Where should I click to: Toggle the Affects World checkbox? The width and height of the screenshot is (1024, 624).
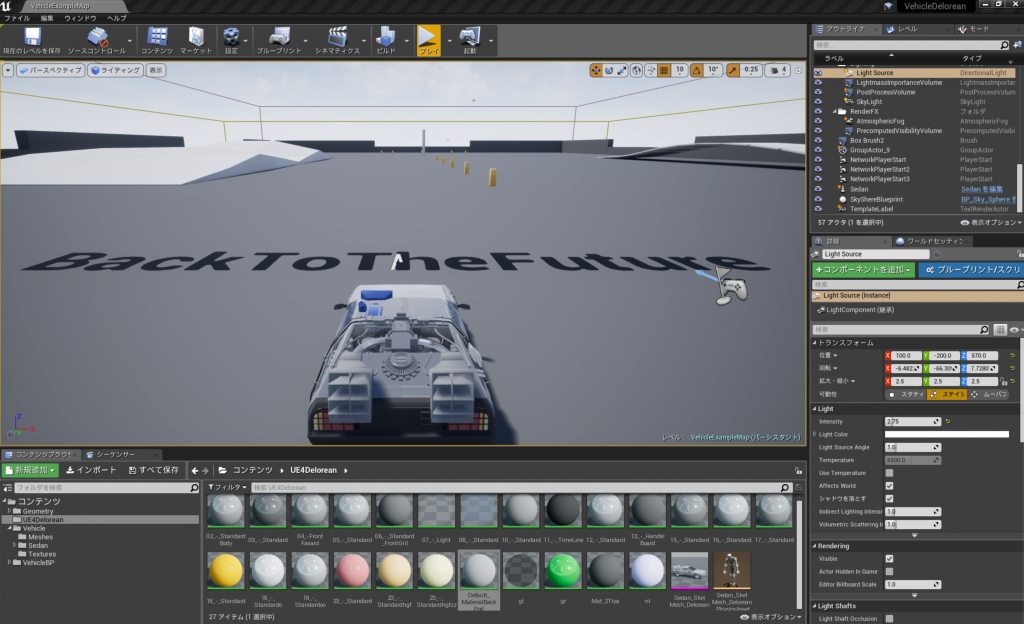889,486
